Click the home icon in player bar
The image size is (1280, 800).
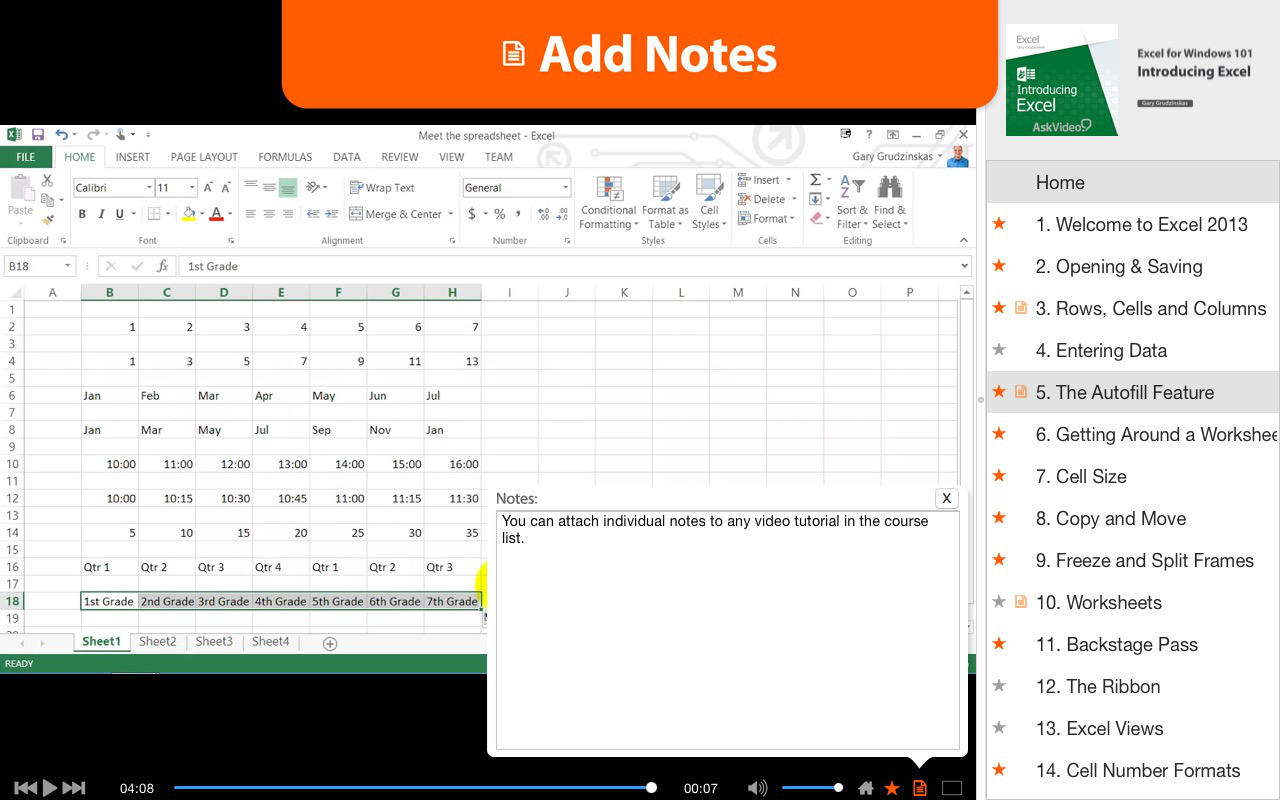tap(866, 788)
